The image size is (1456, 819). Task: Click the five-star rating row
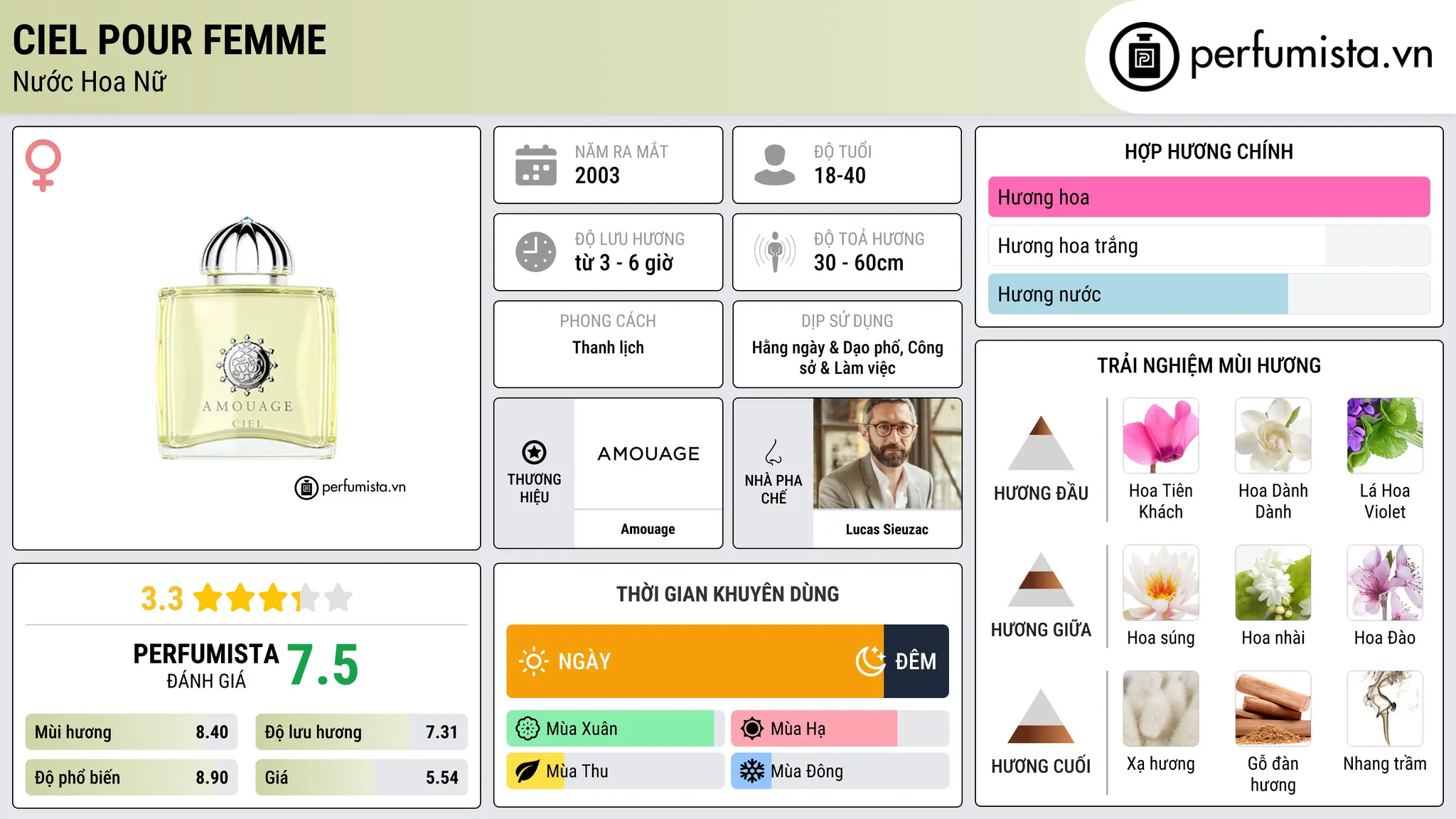coord(274,598)
